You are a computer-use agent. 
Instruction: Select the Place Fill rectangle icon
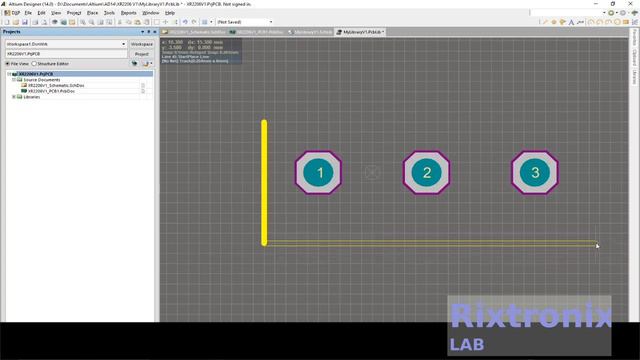coord(626,22)
